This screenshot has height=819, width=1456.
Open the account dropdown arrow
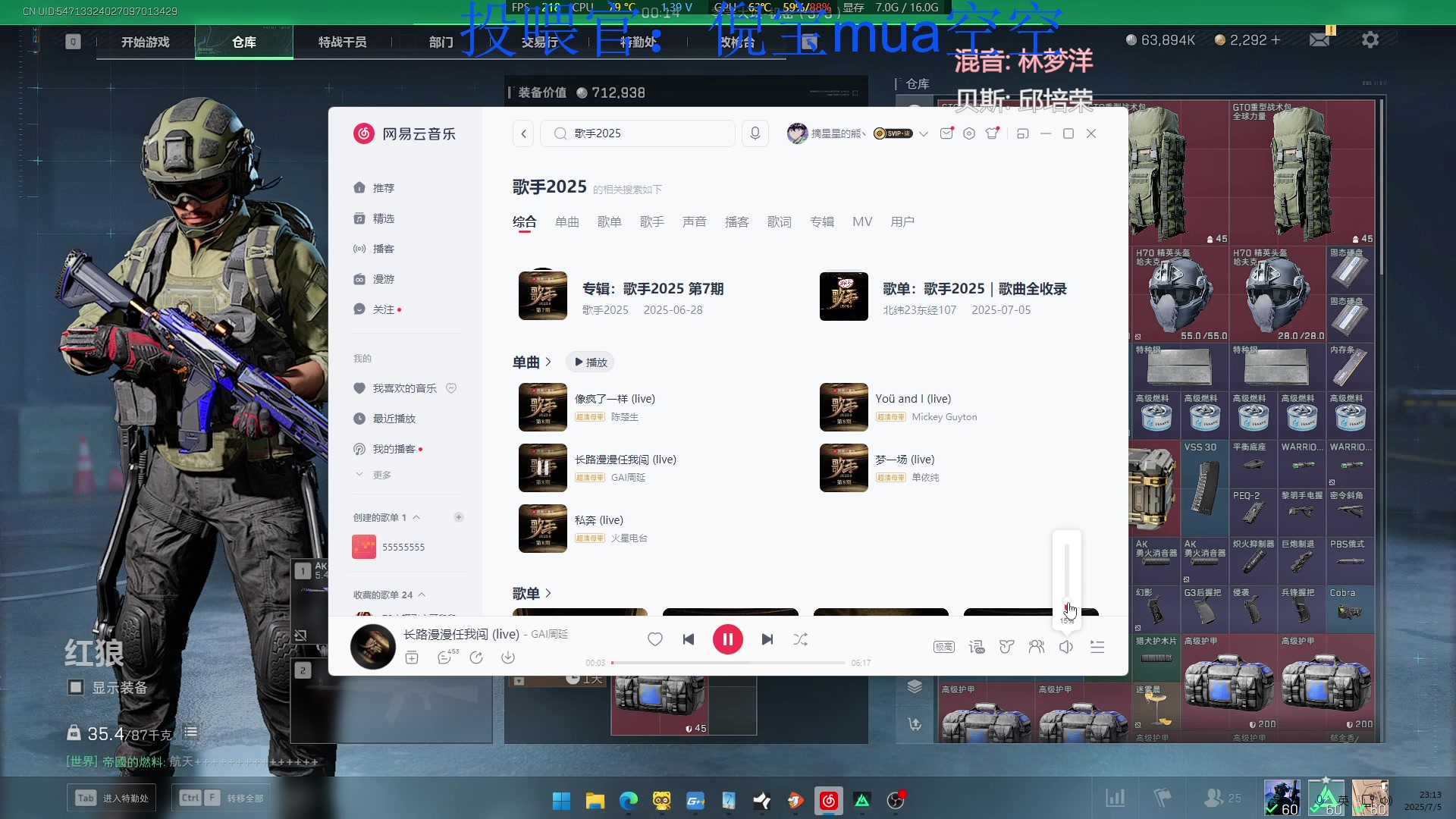tap(924, 133)
